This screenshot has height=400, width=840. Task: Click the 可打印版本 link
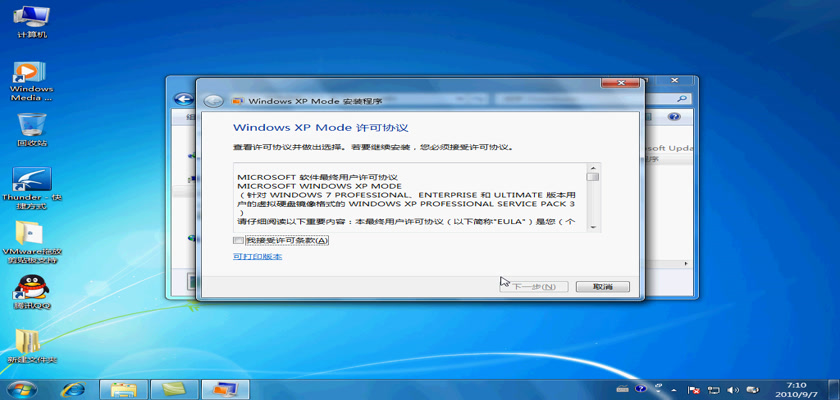257,257
